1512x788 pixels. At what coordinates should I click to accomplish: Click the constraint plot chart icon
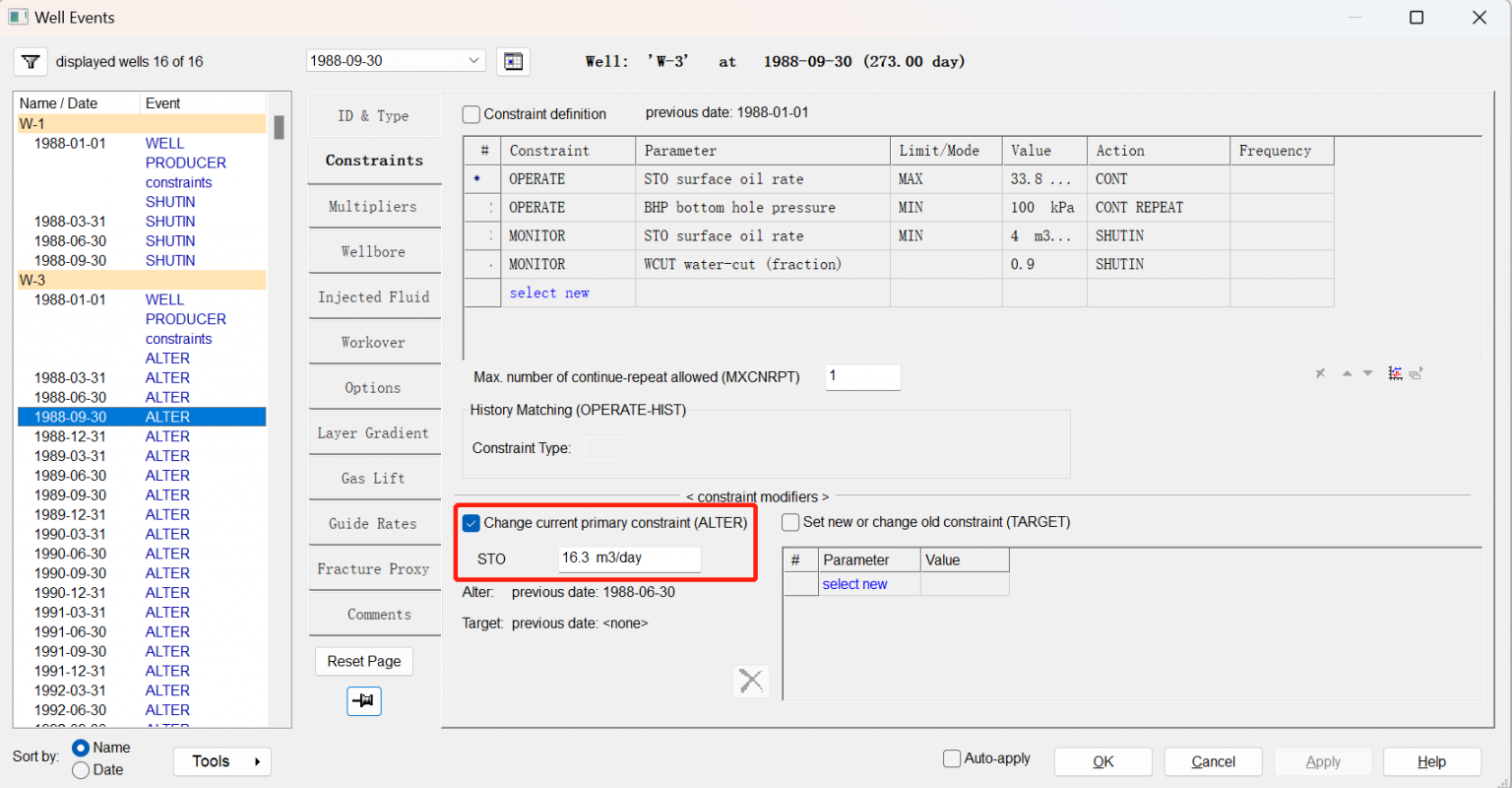tap(1395, 373)
